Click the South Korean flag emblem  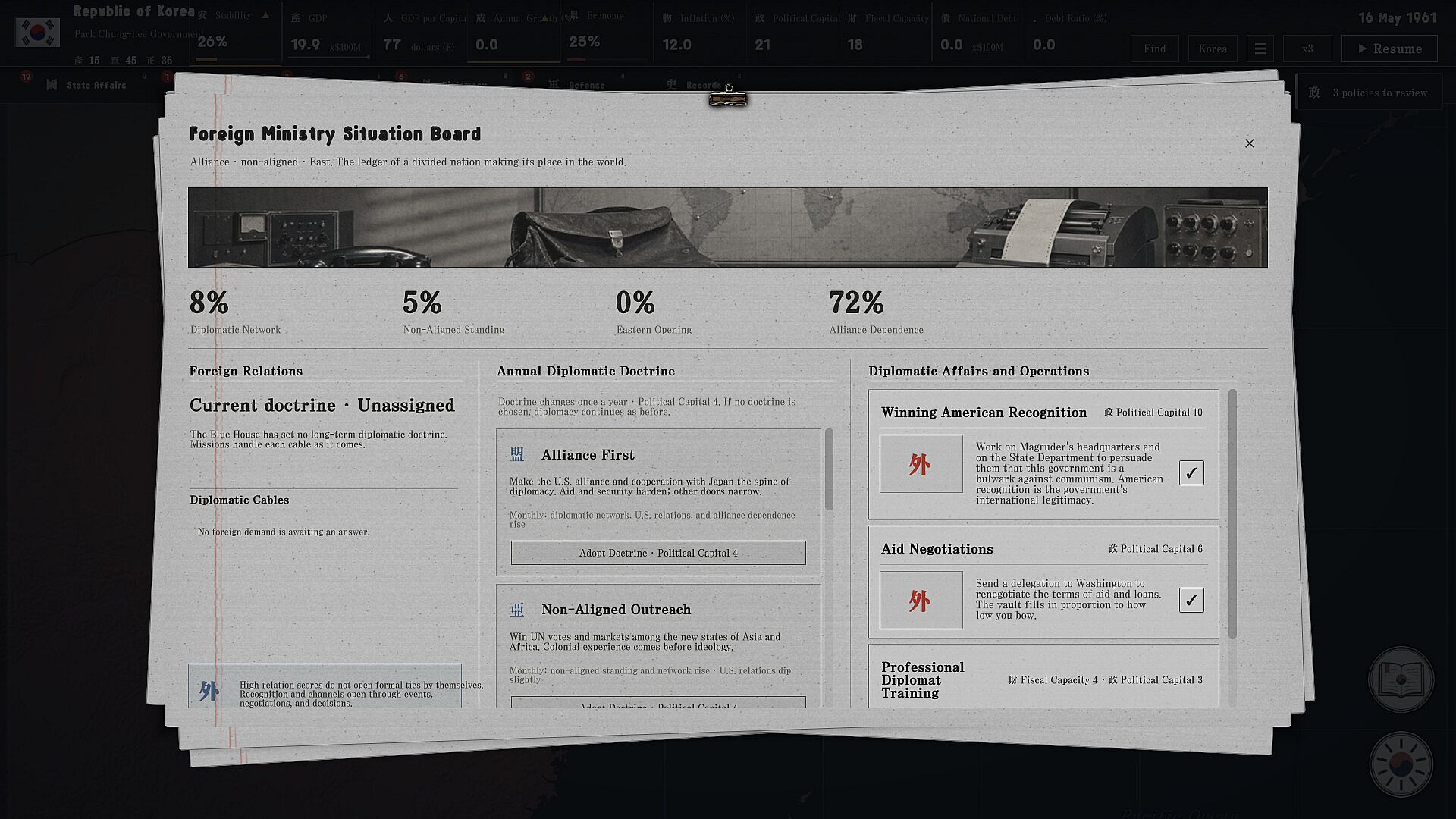click(x=37, y=33)
